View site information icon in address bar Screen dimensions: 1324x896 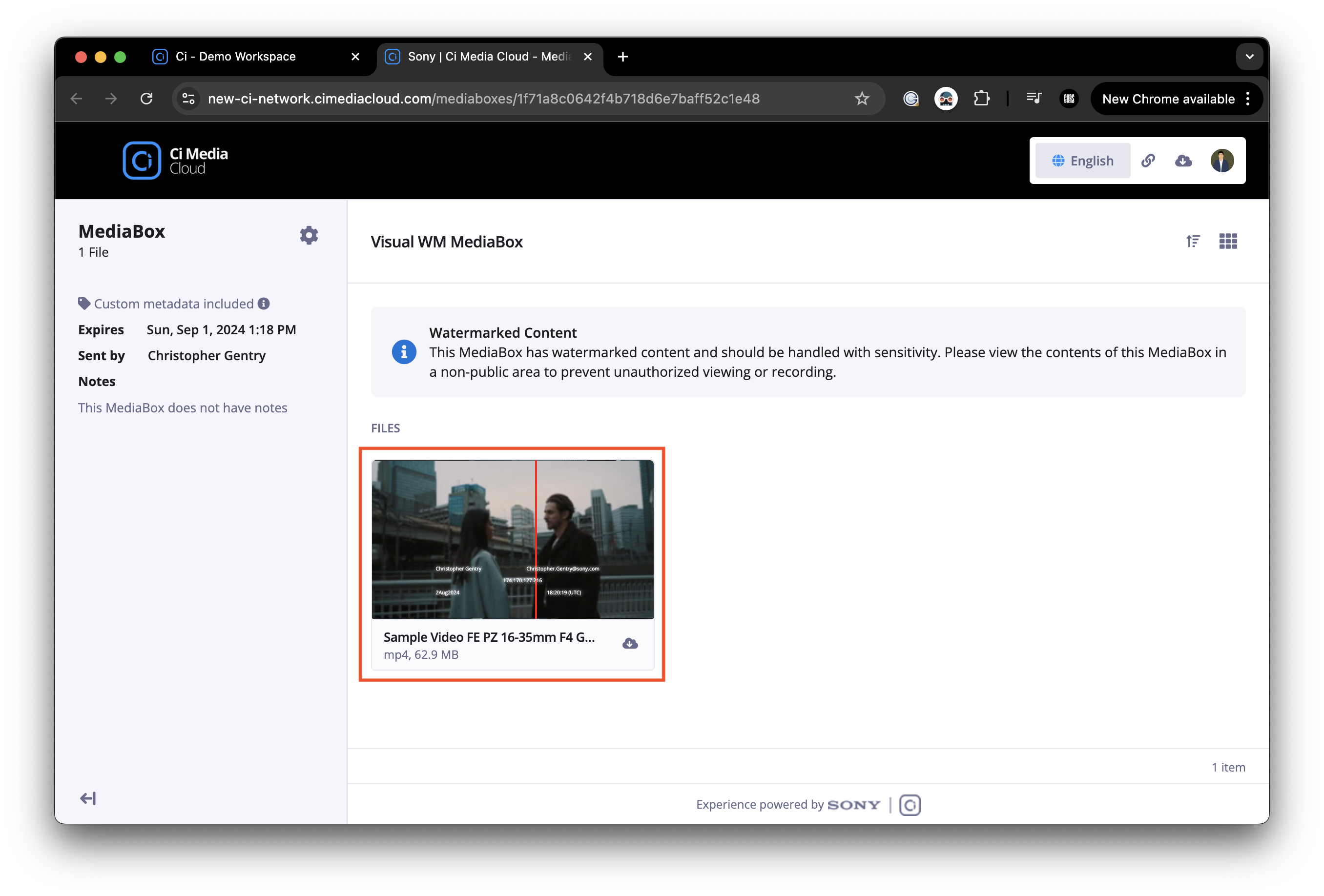188,99
